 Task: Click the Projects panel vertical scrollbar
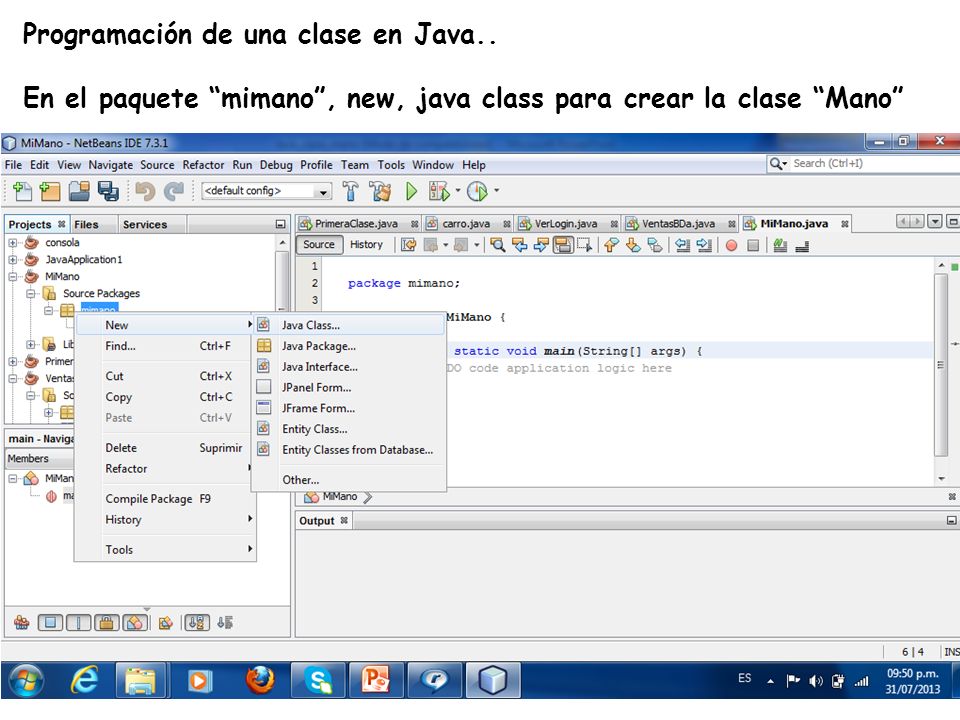[282, 275]
